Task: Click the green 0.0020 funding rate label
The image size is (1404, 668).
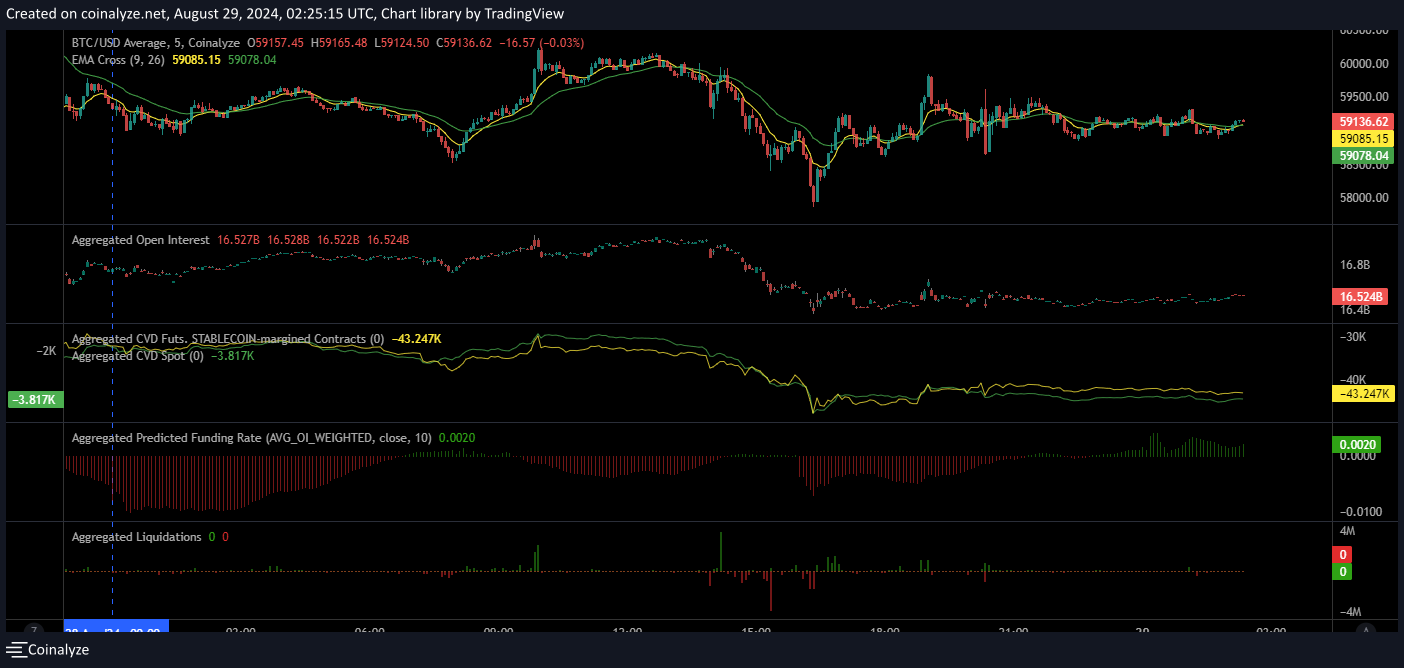Action: pos(1356,445)
